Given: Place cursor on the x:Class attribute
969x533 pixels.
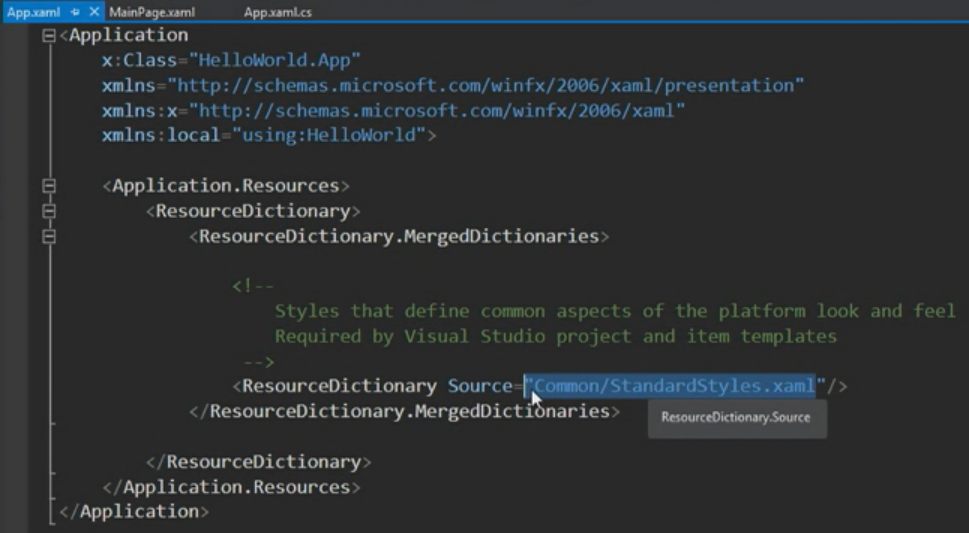Looking at the screenshot, I should [x=139, y=60].
